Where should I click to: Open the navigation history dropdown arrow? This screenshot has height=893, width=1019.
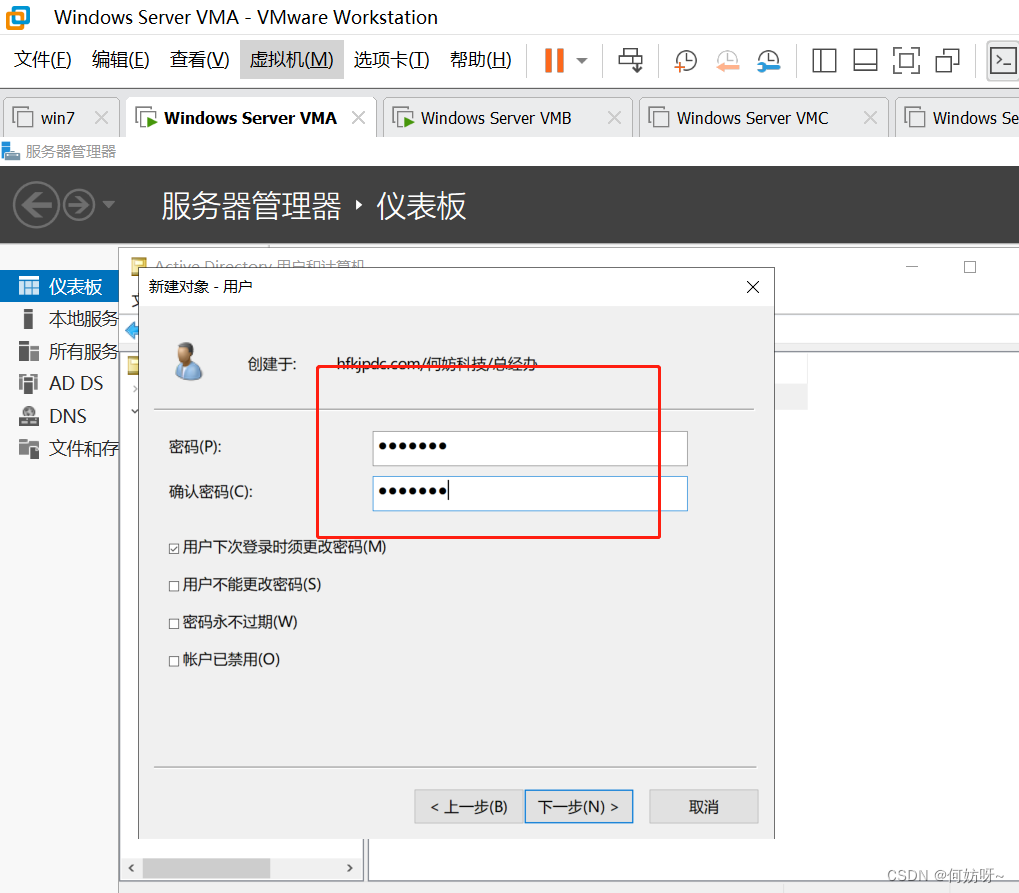pyautogui.click(x=109, y=205)
